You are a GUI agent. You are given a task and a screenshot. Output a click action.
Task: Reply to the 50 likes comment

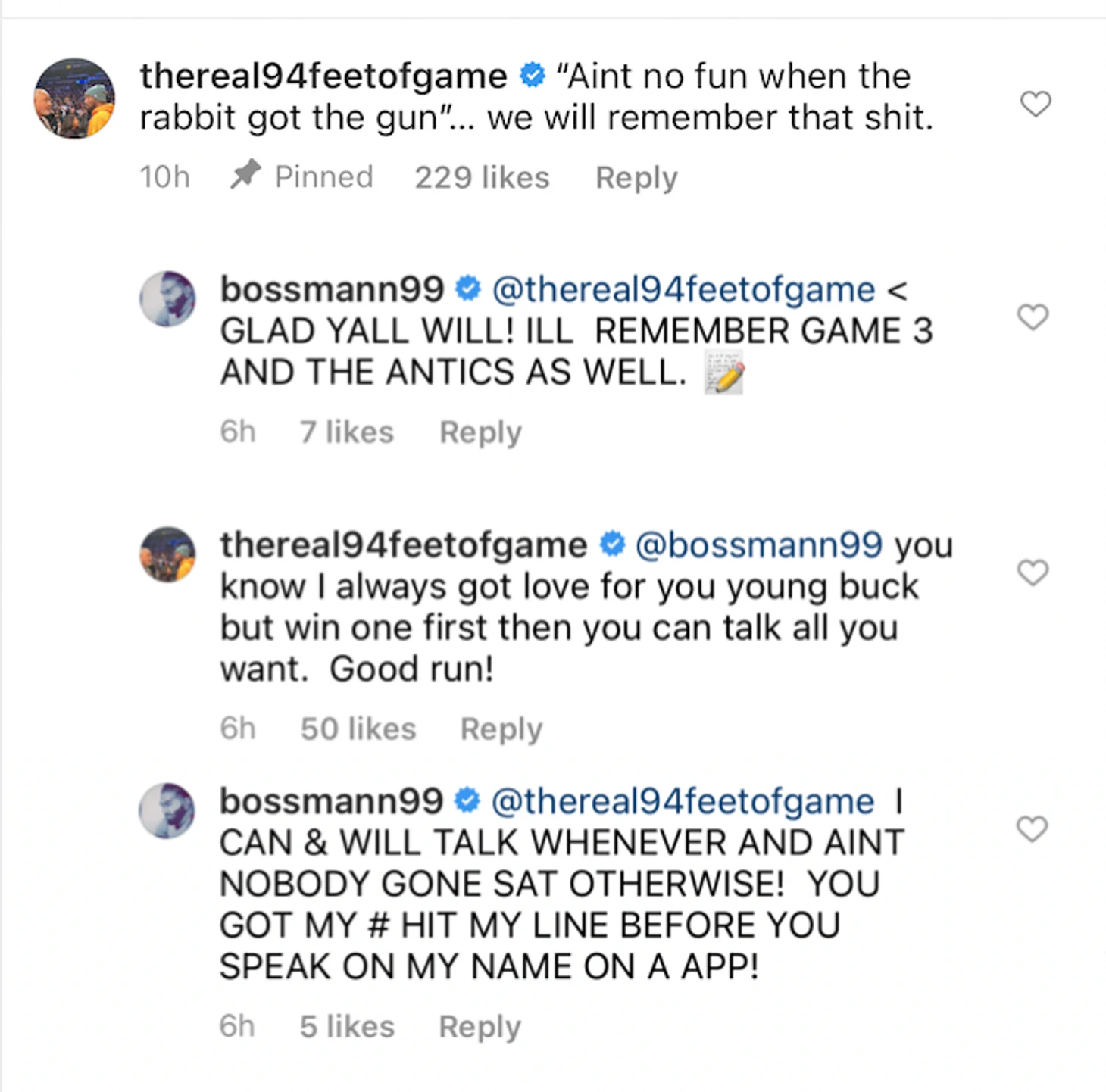point(501,729)
